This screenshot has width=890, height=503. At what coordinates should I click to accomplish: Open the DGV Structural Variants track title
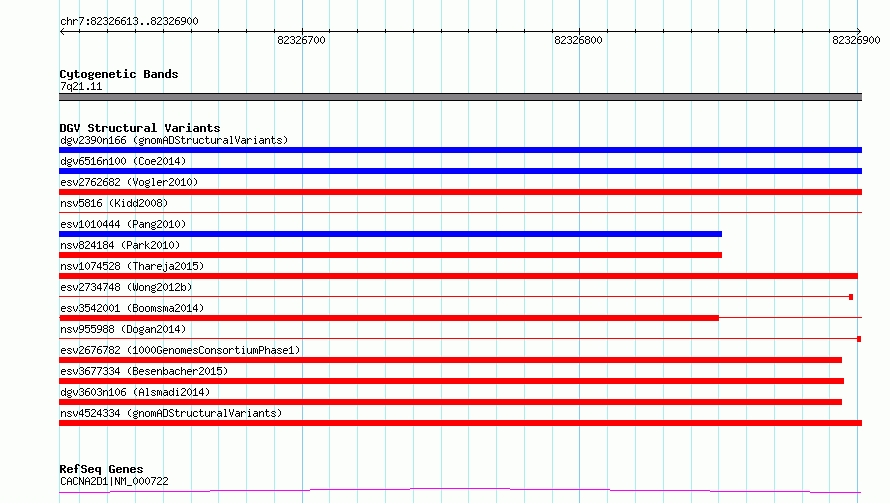tap(140, 128)
